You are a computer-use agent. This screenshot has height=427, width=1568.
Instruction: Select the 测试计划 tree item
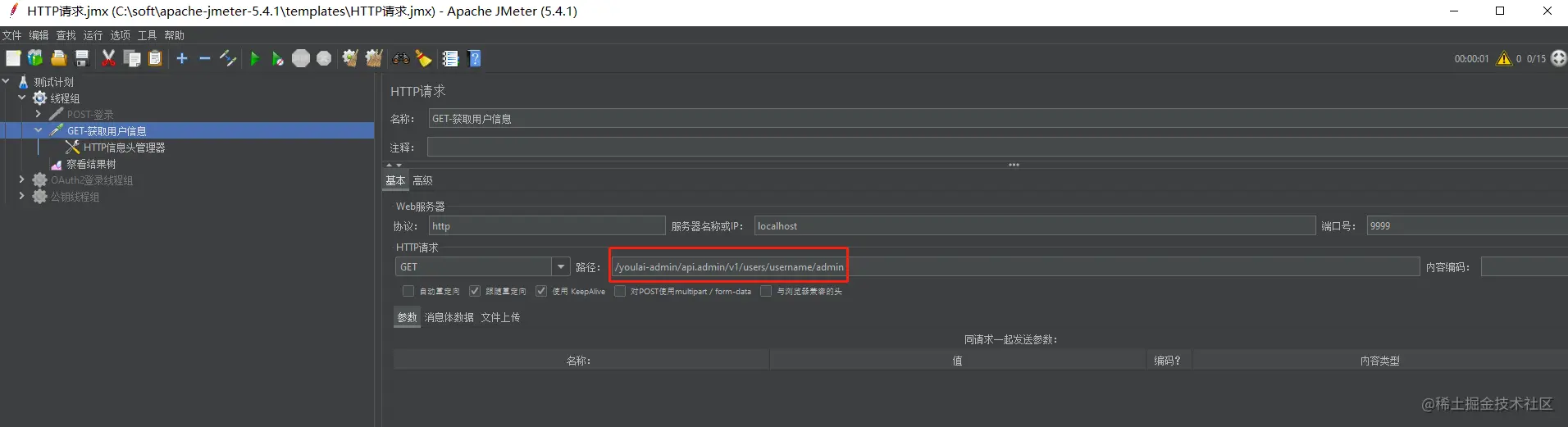pos(53,82)
